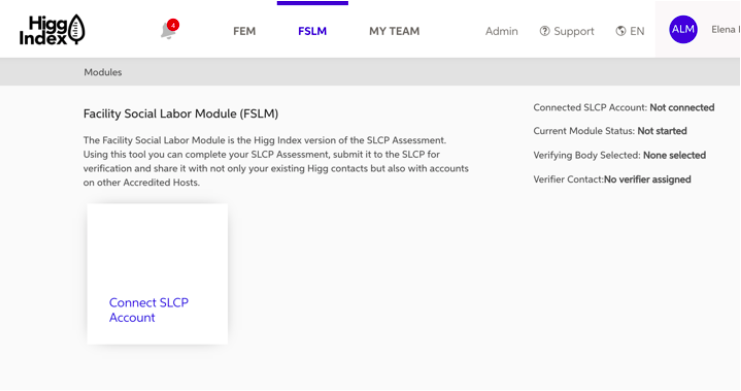Go to the MY TEAM tab
This screenshot has width=741, height=391.
coord(394,31)
